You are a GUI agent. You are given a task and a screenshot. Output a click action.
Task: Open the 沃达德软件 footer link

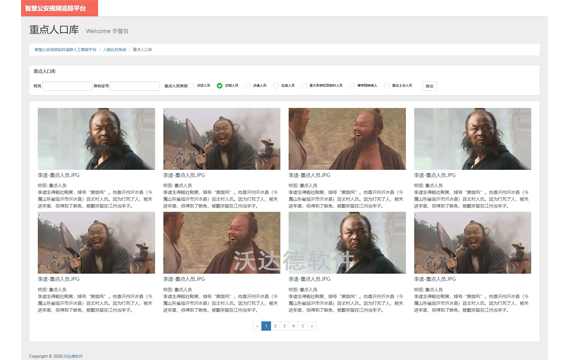73,356
